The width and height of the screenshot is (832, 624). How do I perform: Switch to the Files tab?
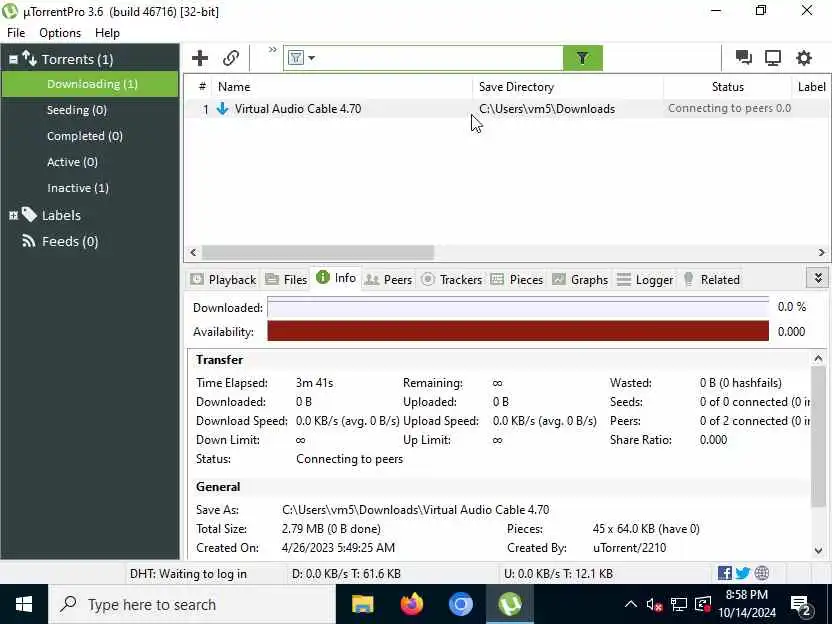pos(286,280)
